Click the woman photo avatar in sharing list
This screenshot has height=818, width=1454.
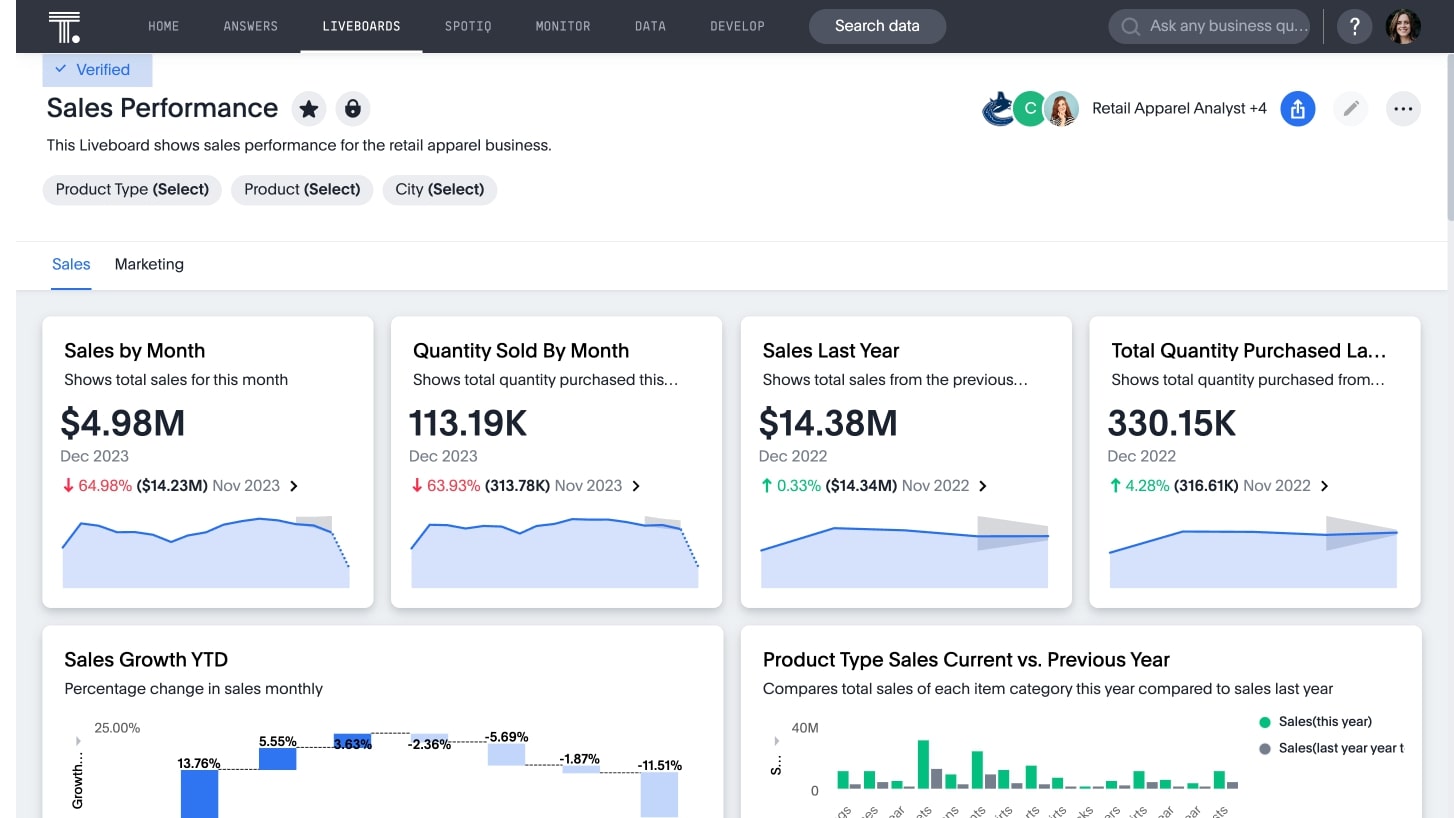[x=1062, y=109]
